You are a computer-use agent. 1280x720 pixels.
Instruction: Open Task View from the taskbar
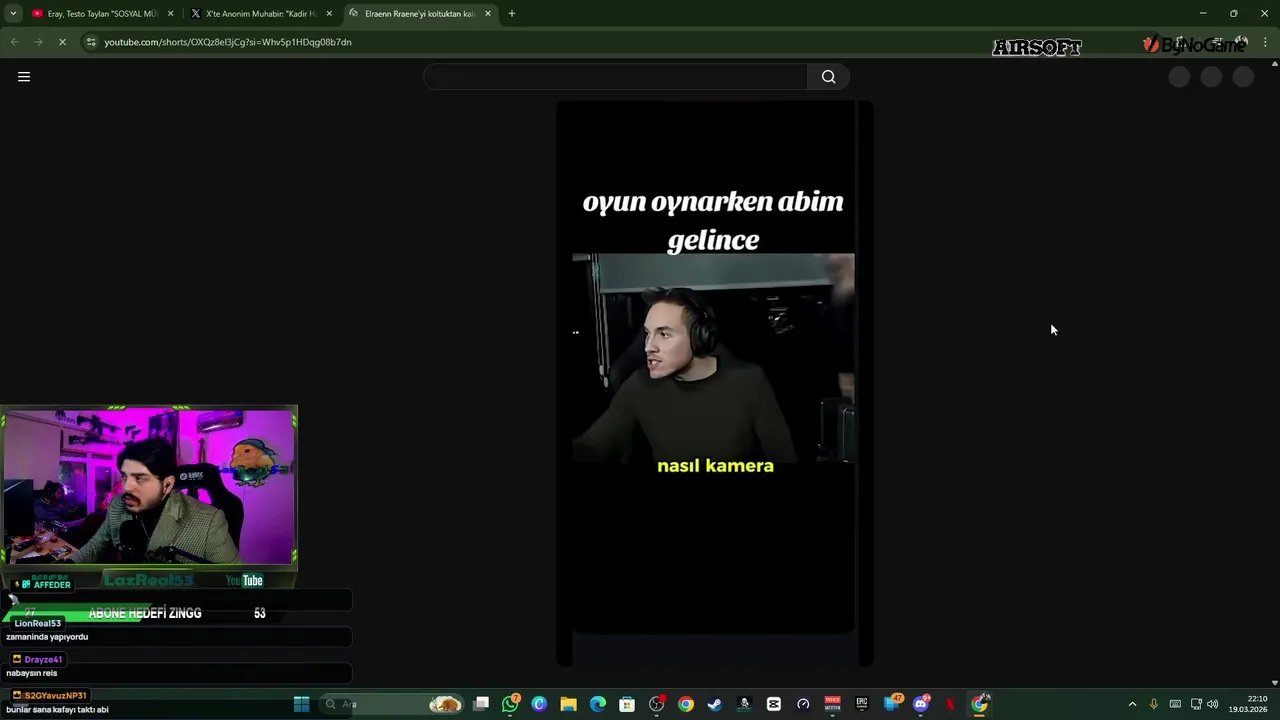pyautogui.click(x=481, y=704)
